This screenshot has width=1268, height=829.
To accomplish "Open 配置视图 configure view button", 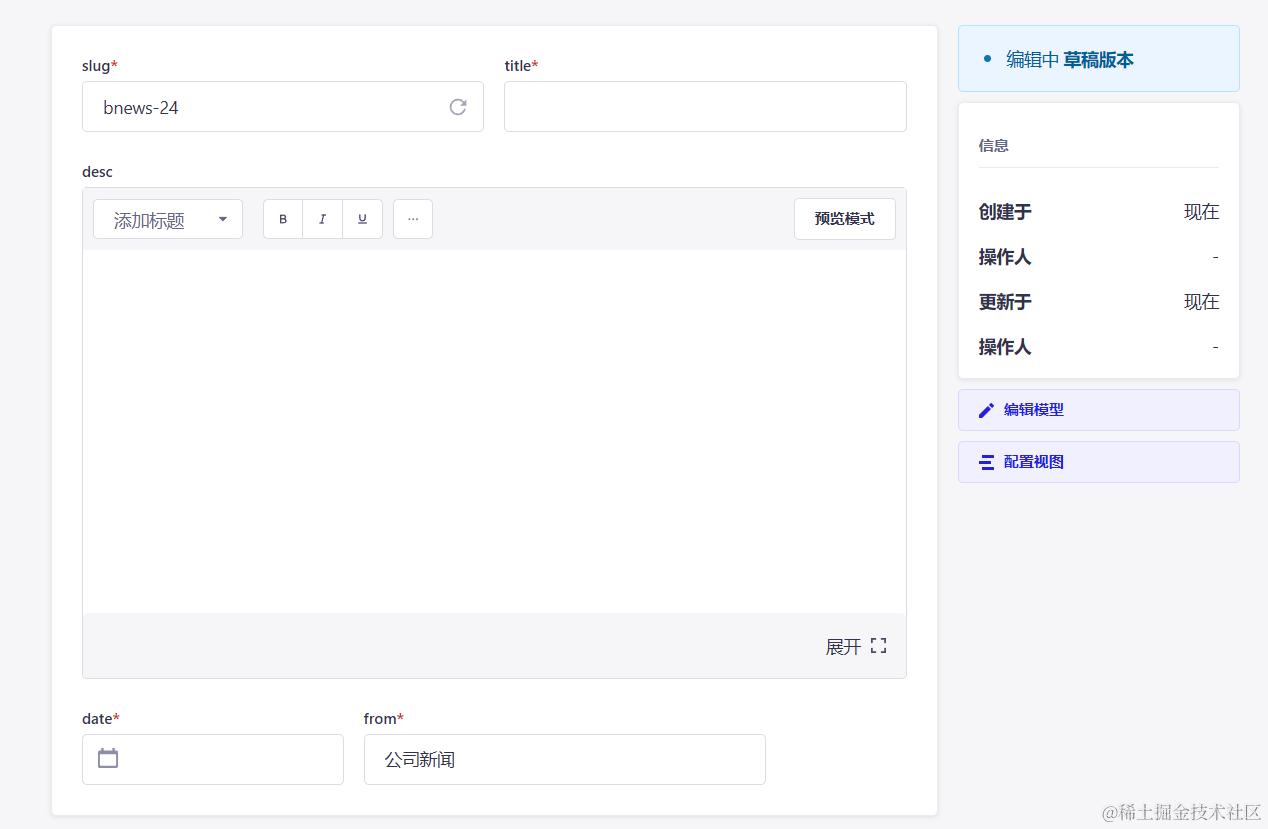I will [x=1099, y=462].
